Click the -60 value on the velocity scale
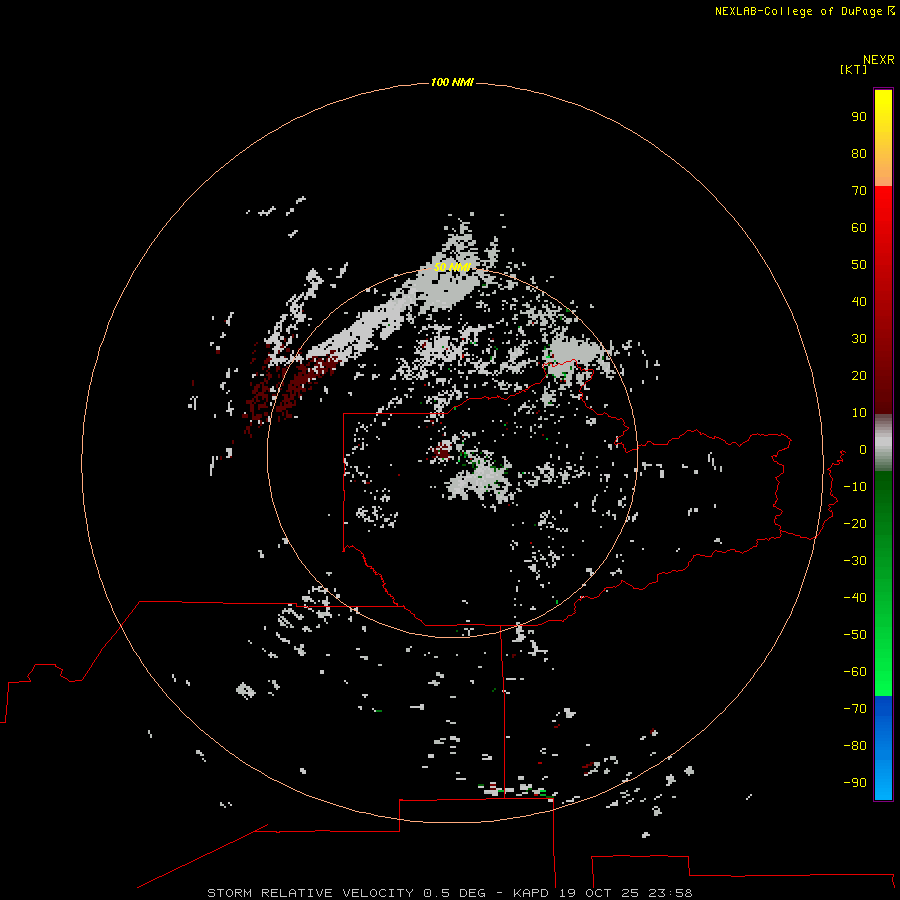The width and height of the screenshot is (900, 900). 855,672
